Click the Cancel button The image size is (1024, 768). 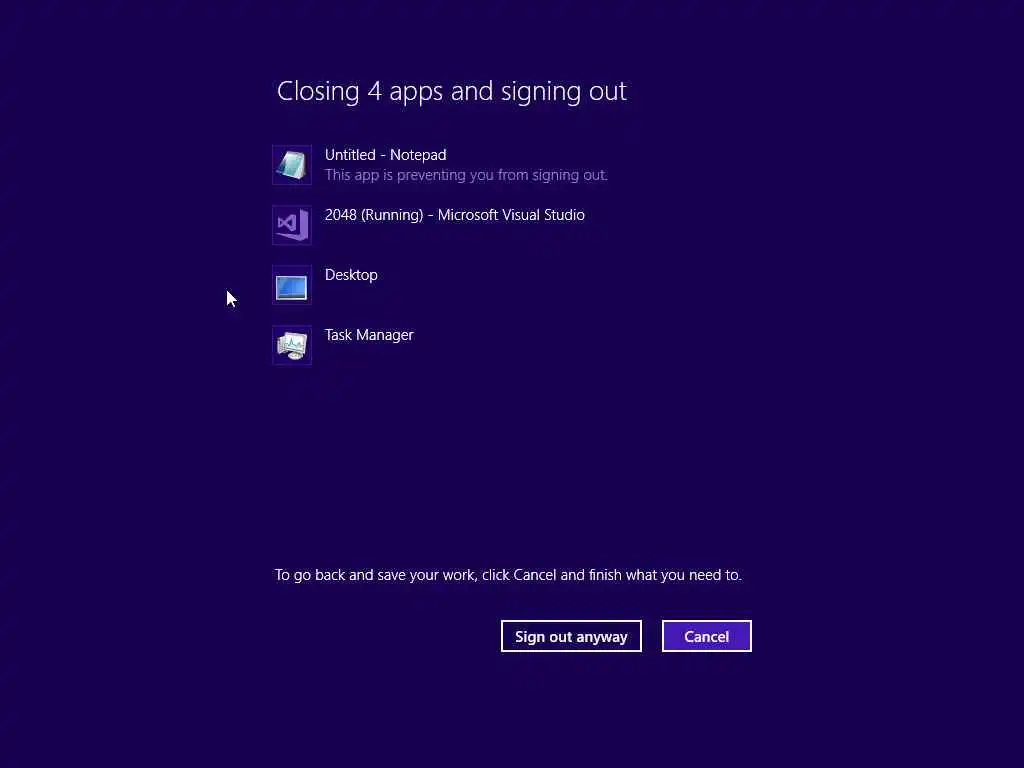(x=707, y=636)
